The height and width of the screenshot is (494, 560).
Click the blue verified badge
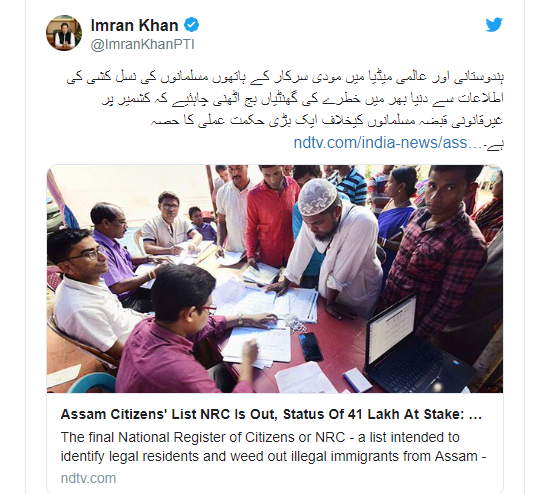coord(191,25)
